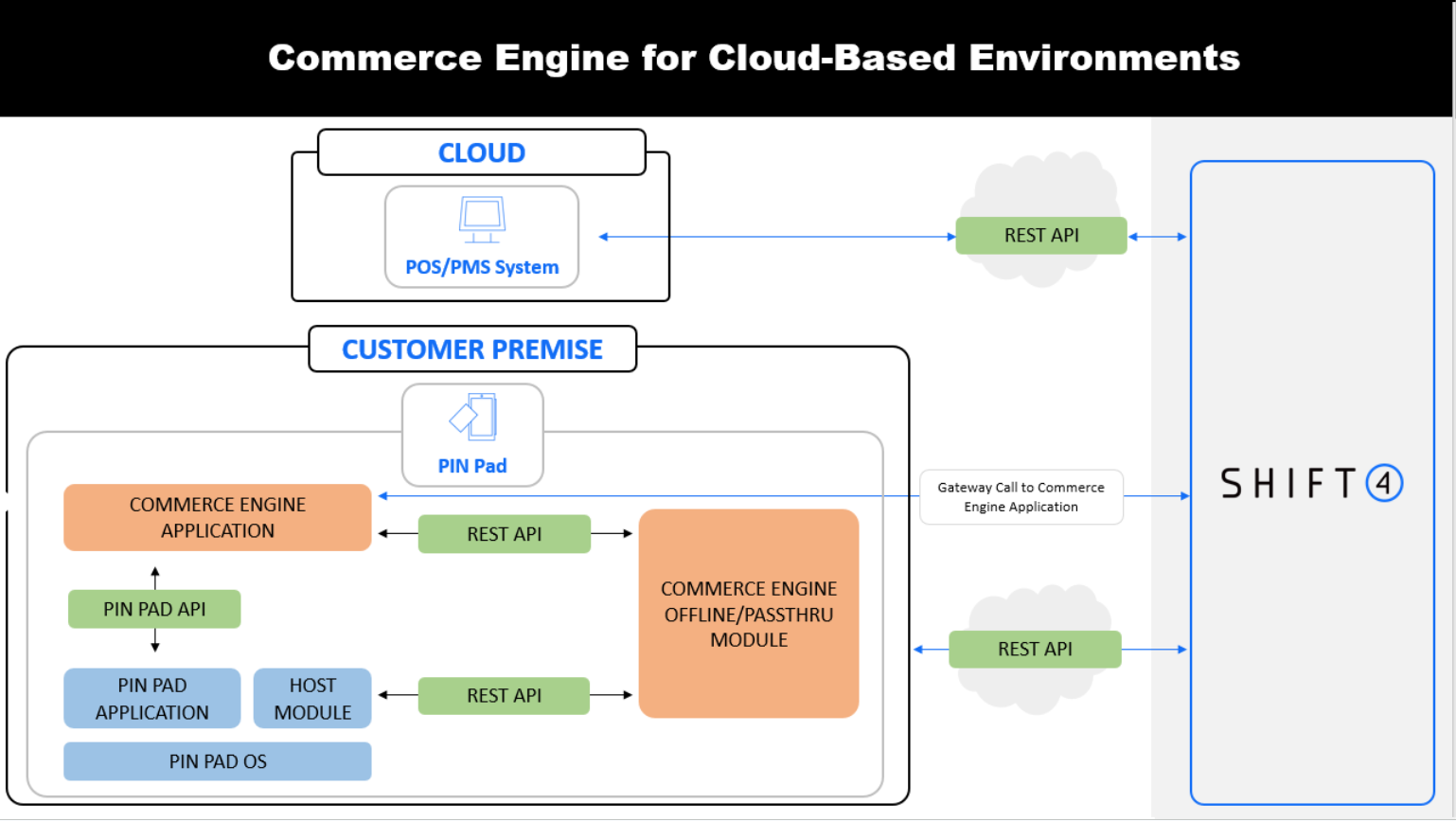Click the cloud-backed REST API box beside the offline module
This screenshot has height=821, width=1456.
click(x=1035, y=650)
